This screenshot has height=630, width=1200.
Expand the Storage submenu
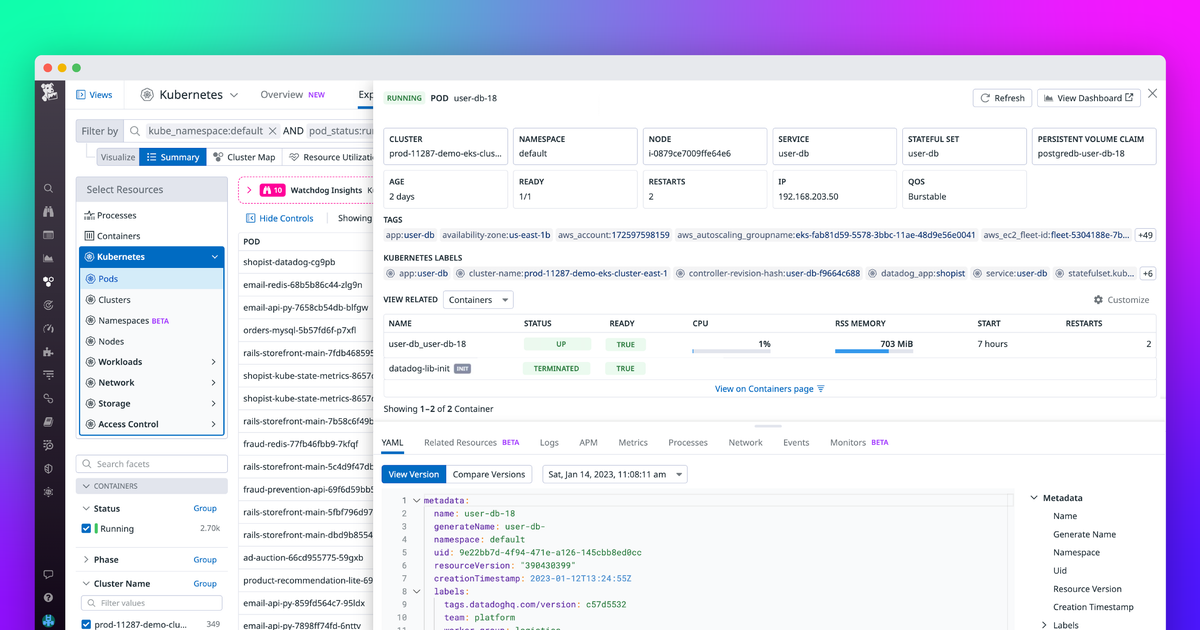coord(214,403)
